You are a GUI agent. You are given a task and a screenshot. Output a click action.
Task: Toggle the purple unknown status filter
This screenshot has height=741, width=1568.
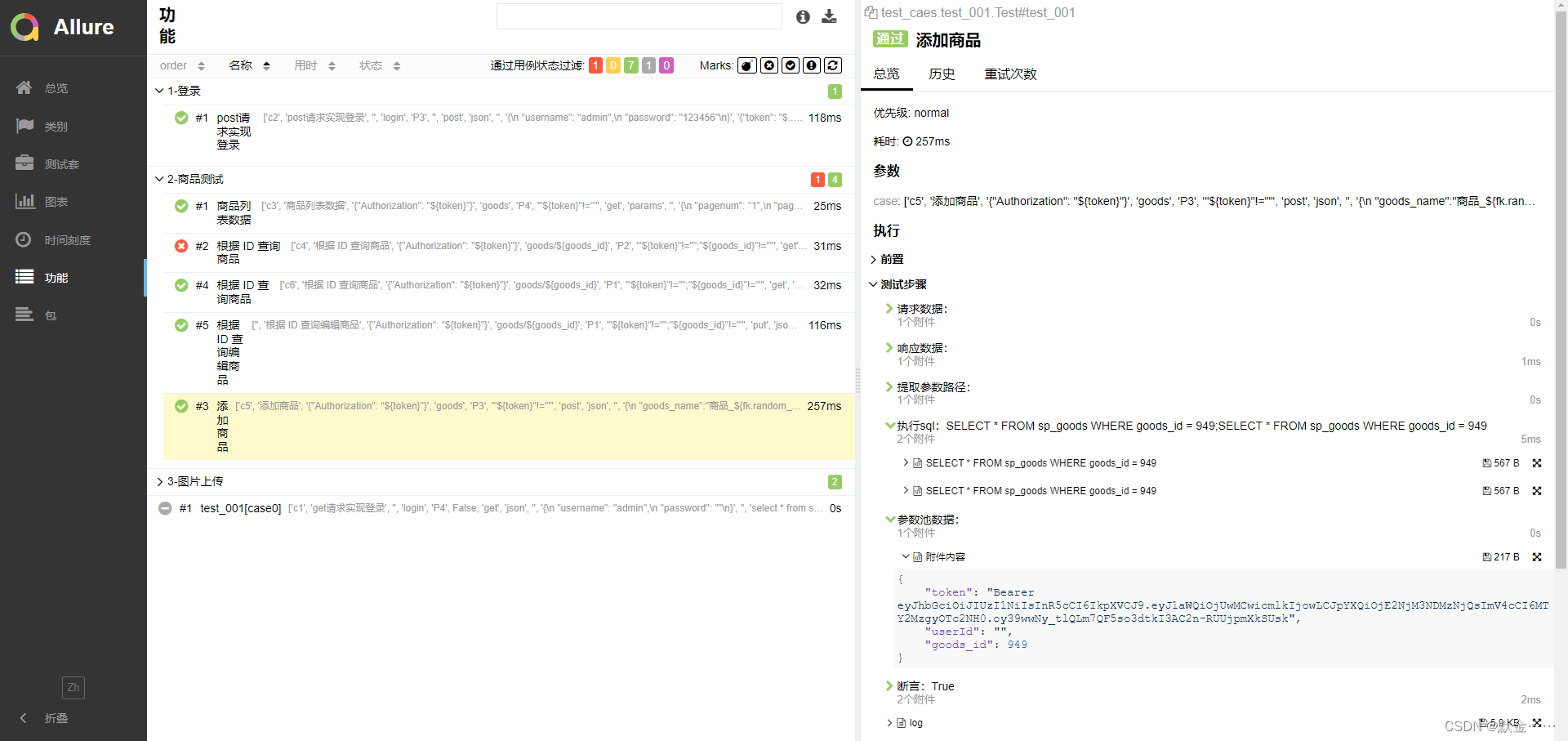(667, 65)
